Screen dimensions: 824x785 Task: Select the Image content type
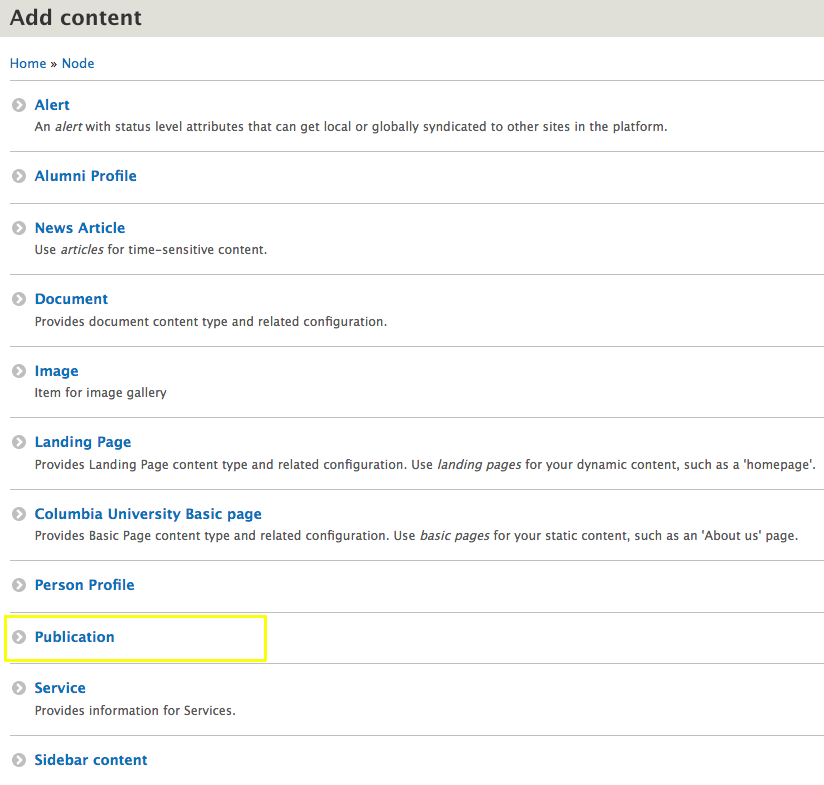click(56, 370)
